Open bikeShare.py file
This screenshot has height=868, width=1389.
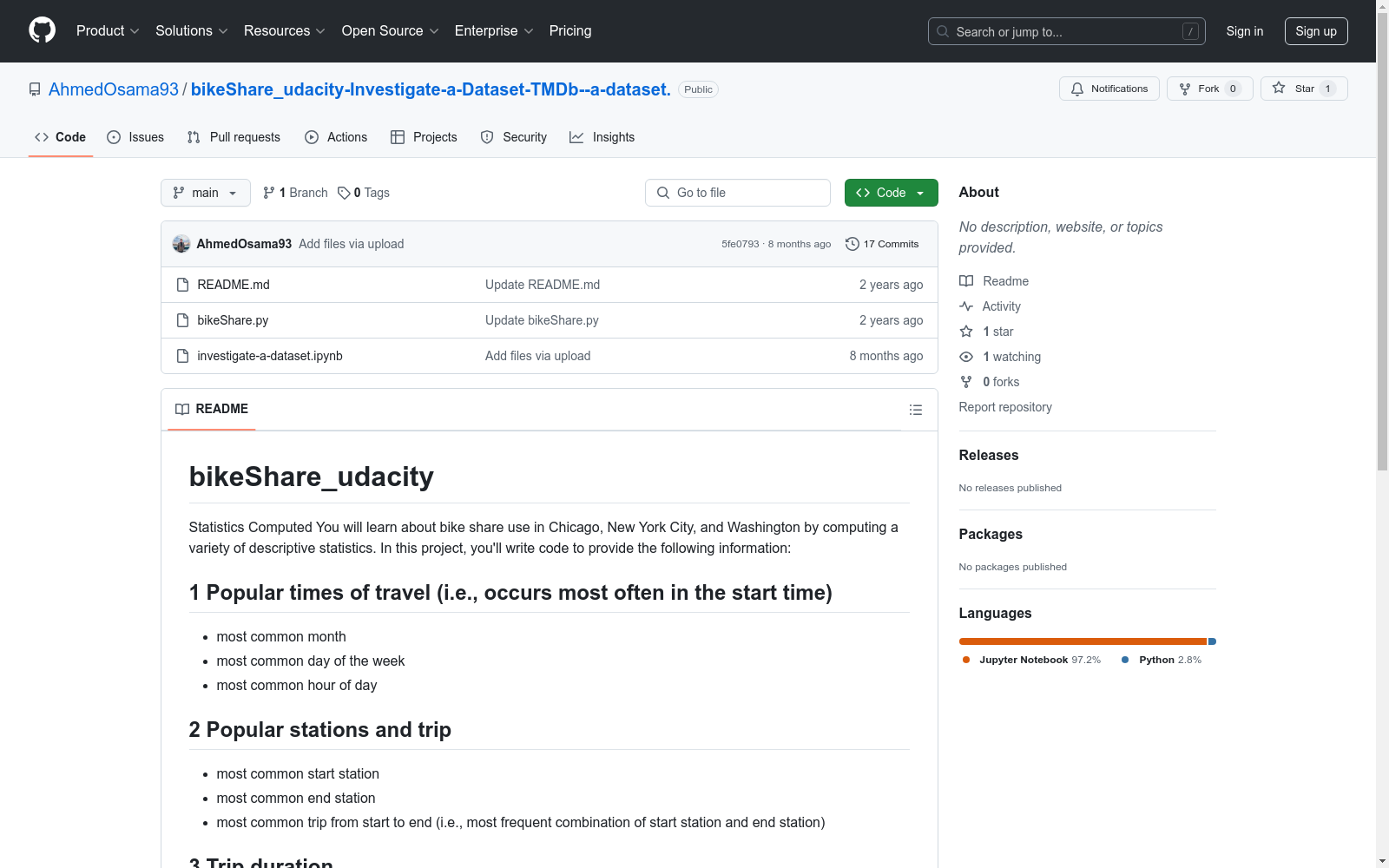point(233,320)
